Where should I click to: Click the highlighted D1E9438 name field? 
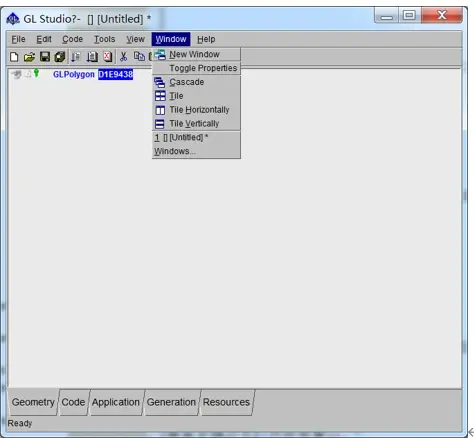116,74
